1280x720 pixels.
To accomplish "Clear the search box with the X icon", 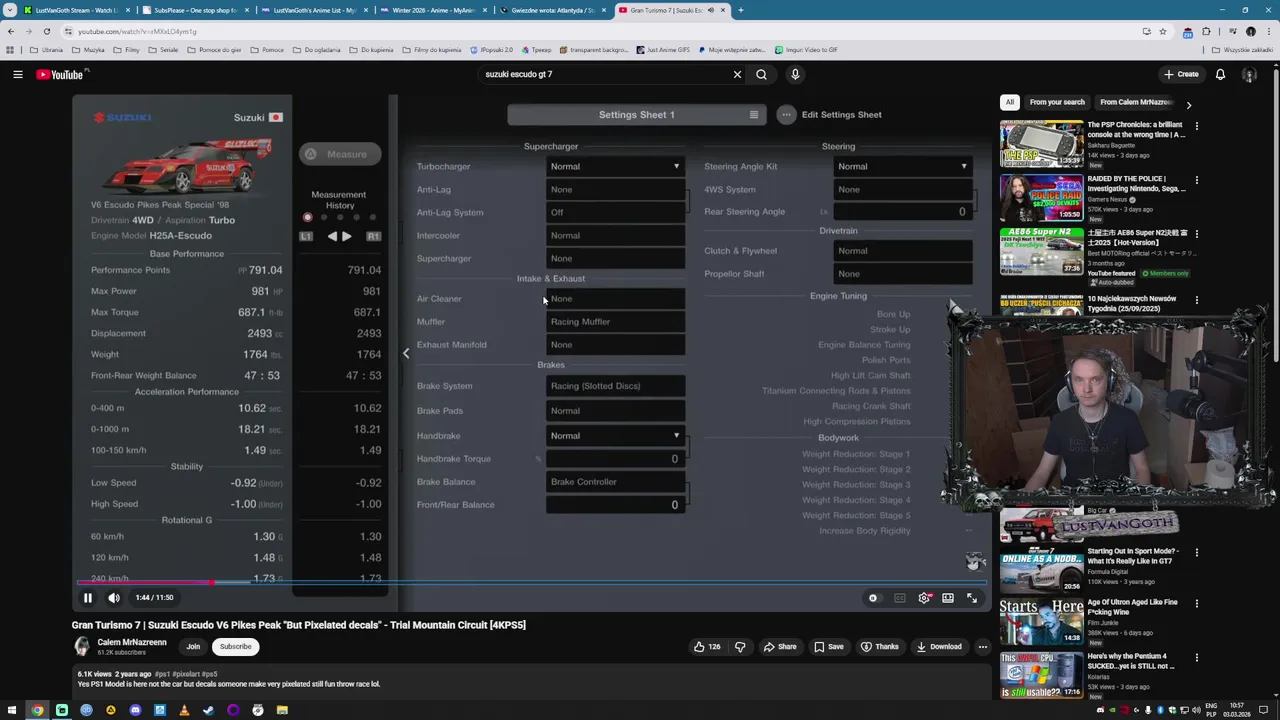I will click(737, 74).
